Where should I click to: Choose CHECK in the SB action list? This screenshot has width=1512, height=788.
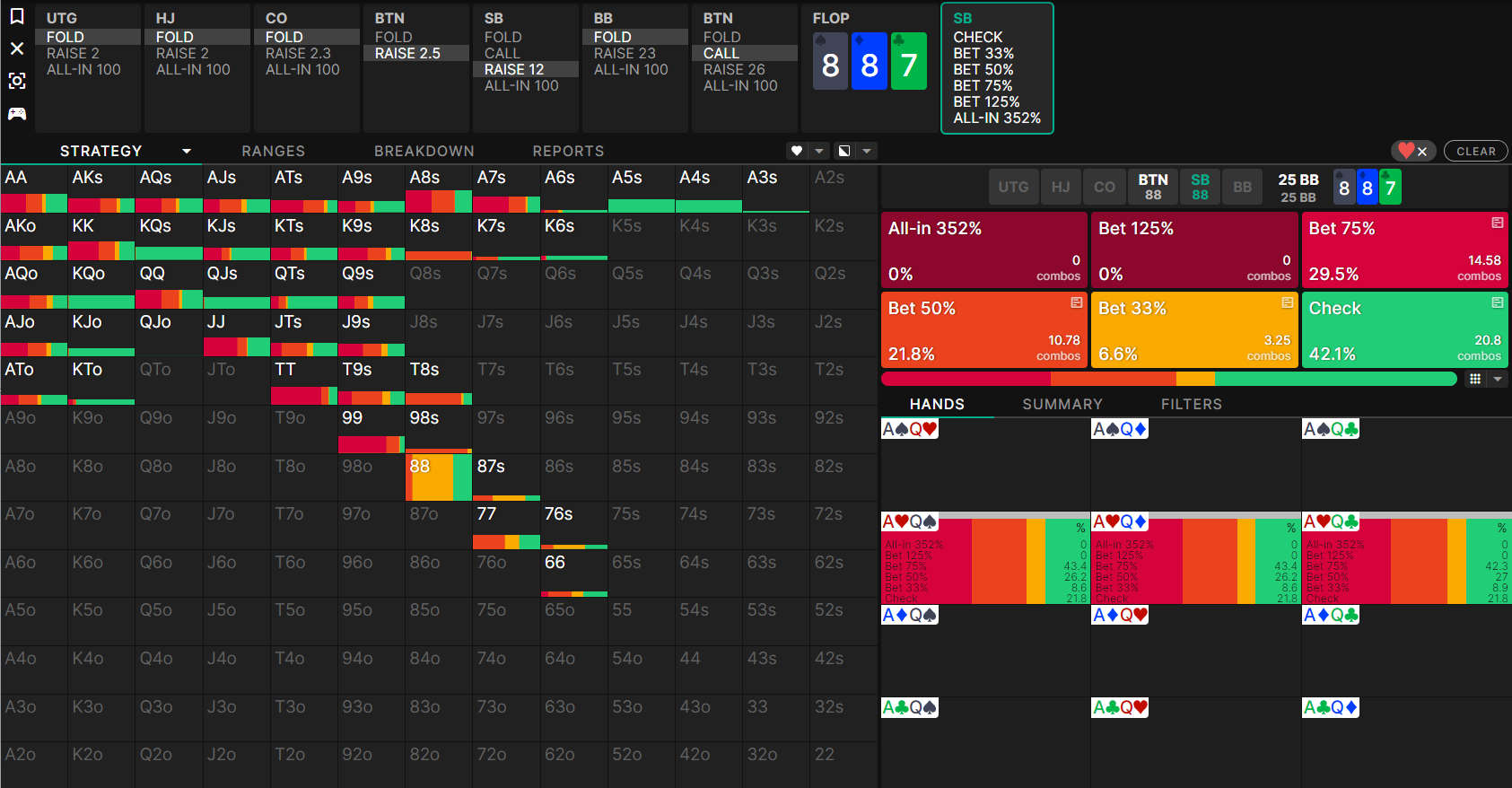[x=978, y=37]
